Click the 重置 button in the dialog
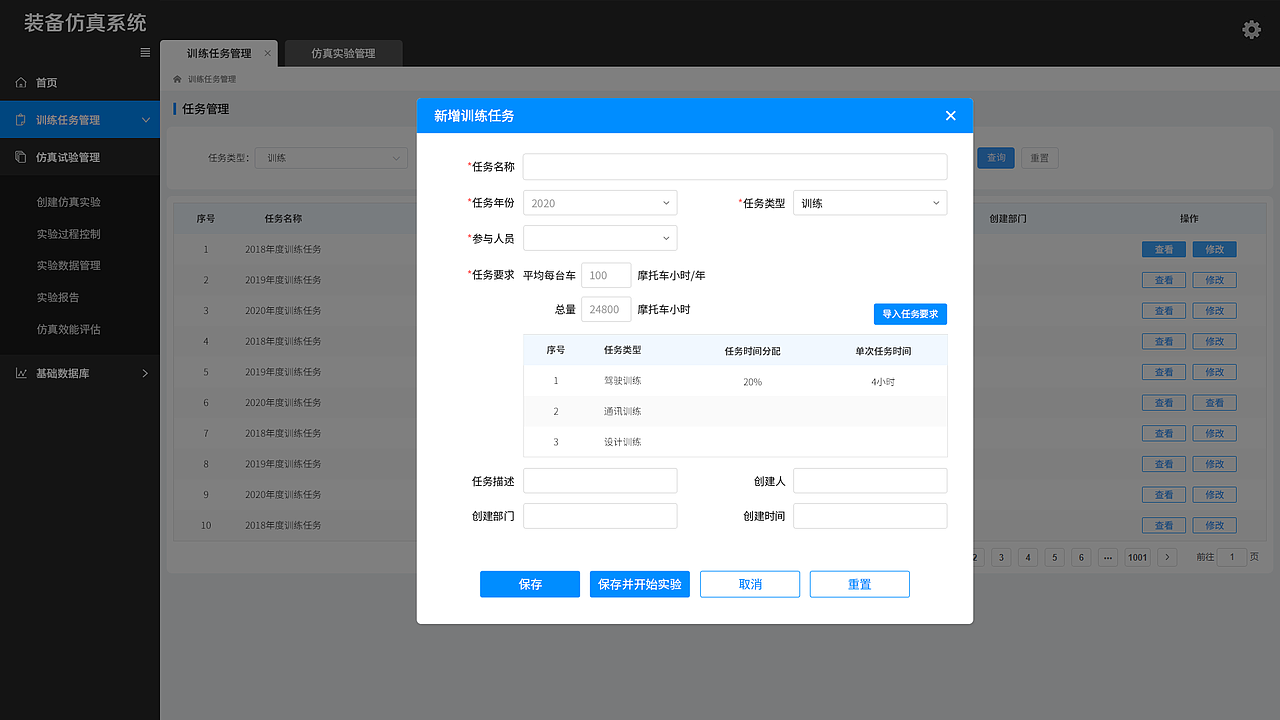 coord(859,584)
